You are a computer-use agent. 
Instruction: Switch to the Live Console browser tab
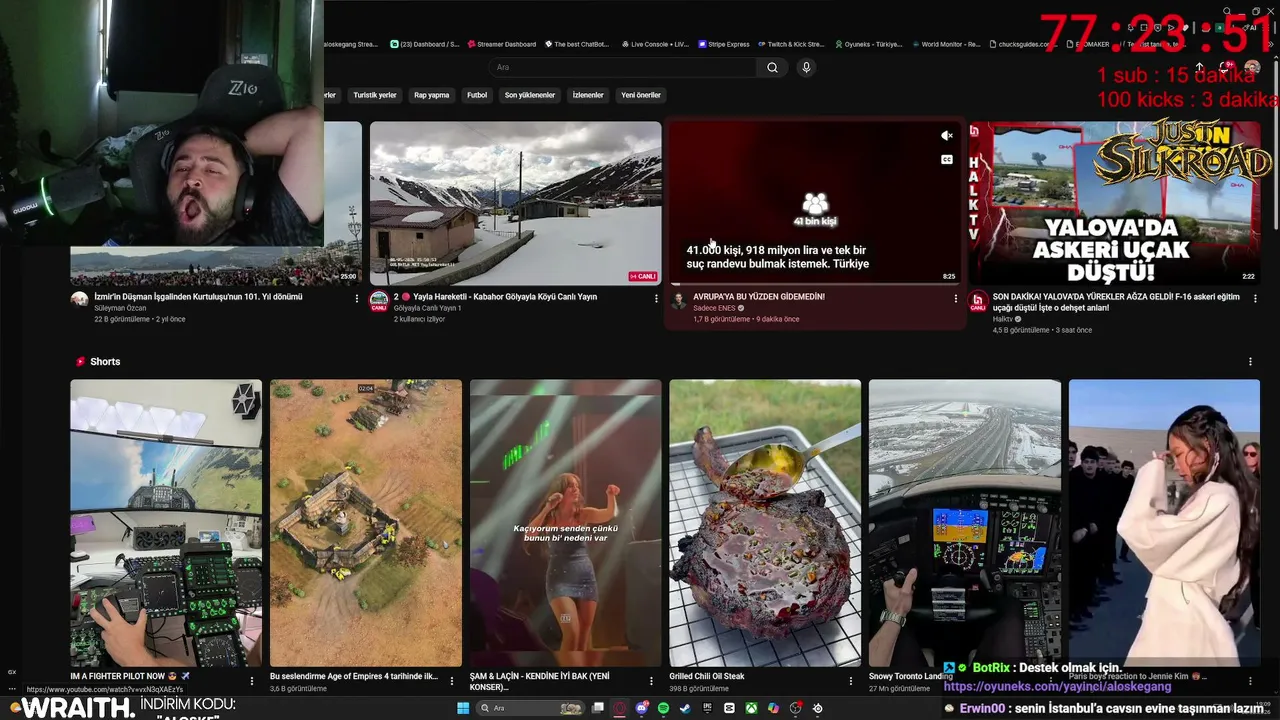[655, 44]
